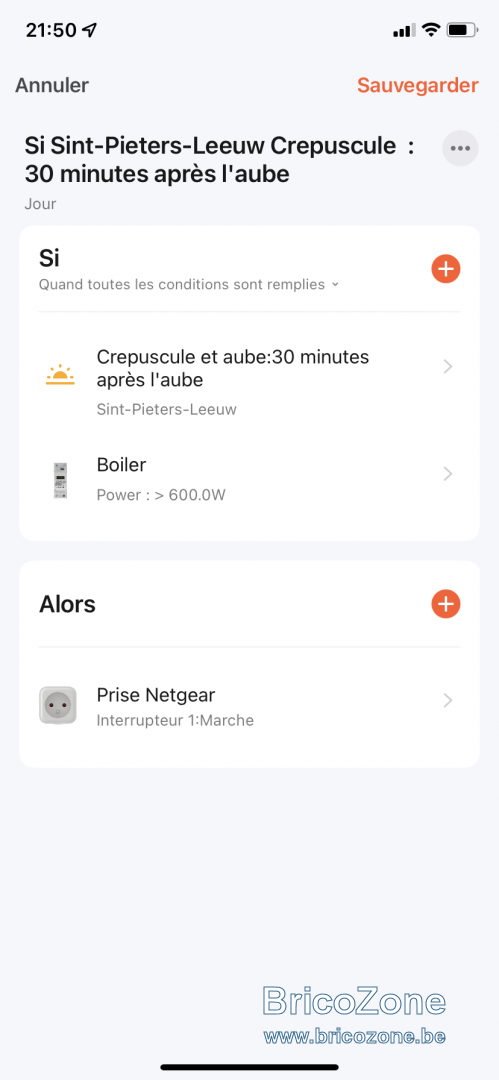Open 'Interrupteur 1:Marche' action details
The height and width of the screenshot is (1080, 499).
coord(175,721)
